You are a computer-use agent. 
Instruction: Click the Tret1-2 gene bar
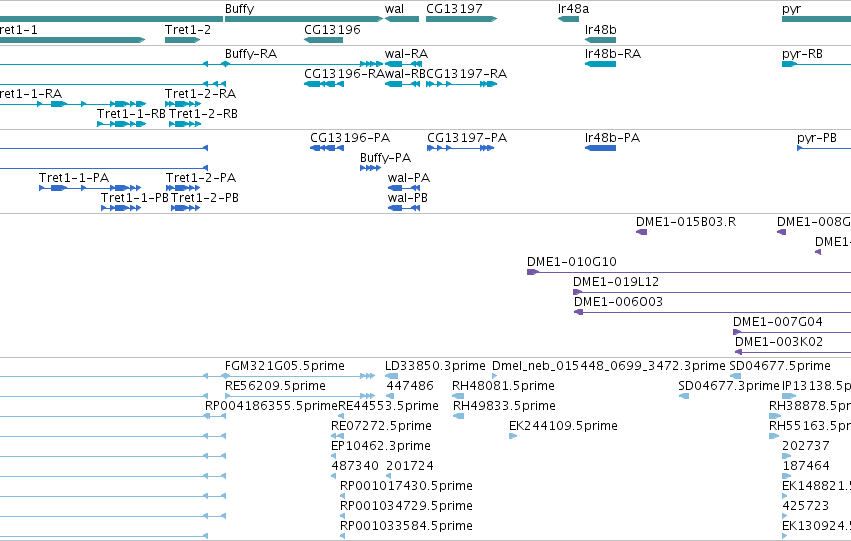point(182,40)
